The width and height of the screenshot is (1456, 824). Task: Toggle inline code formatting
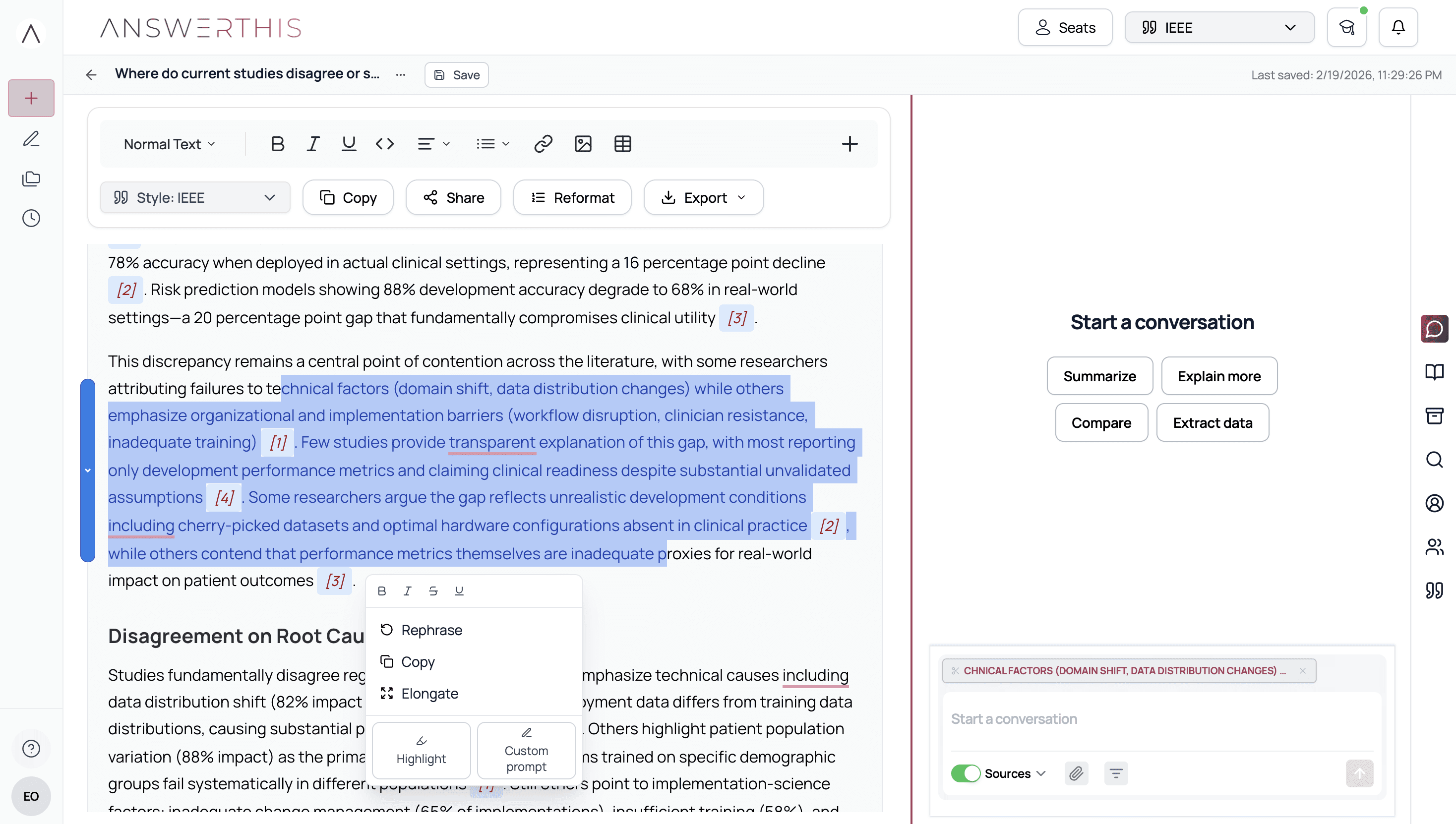384,144
